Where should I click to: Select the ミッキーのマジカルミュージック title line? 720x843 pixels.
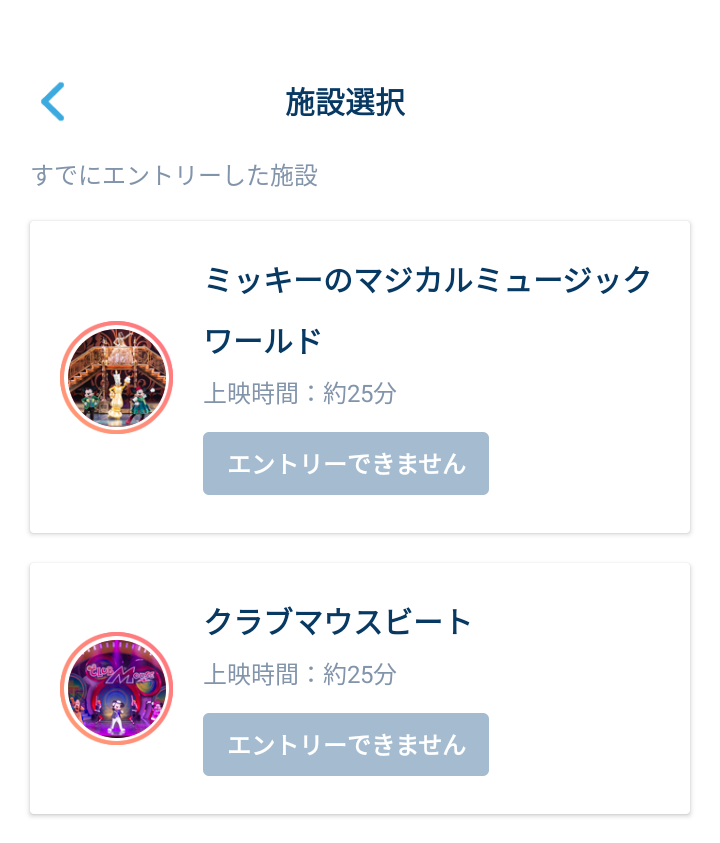pos(428,280)
